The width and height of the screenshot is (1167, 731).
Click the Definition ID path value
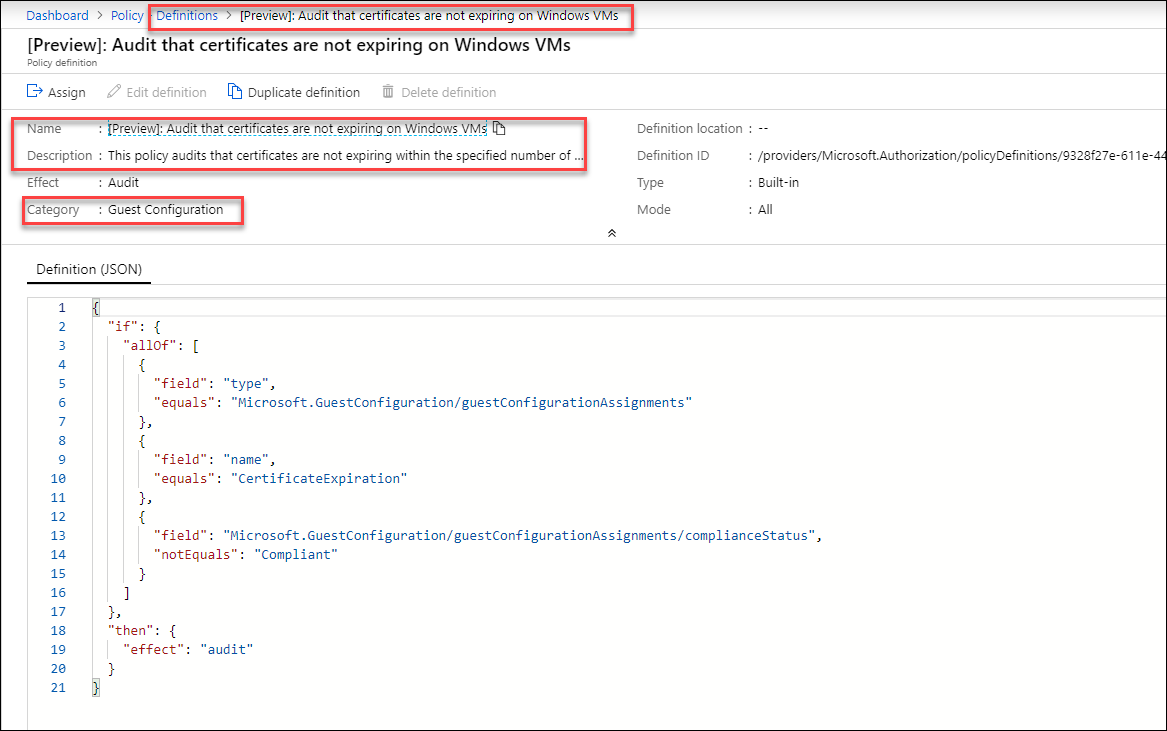point(962,156)
